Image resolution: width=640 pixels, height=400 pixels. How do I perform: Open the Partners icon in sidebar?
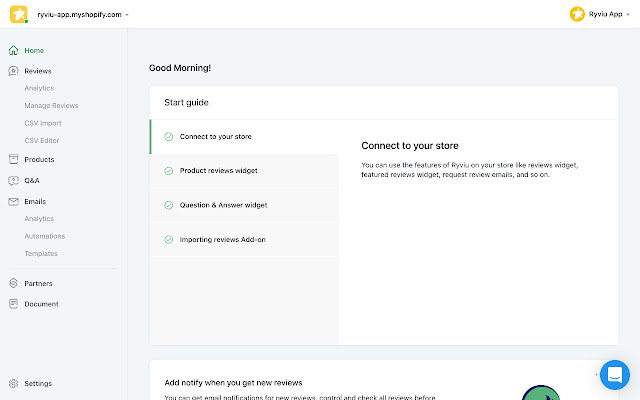click(13, 283)
